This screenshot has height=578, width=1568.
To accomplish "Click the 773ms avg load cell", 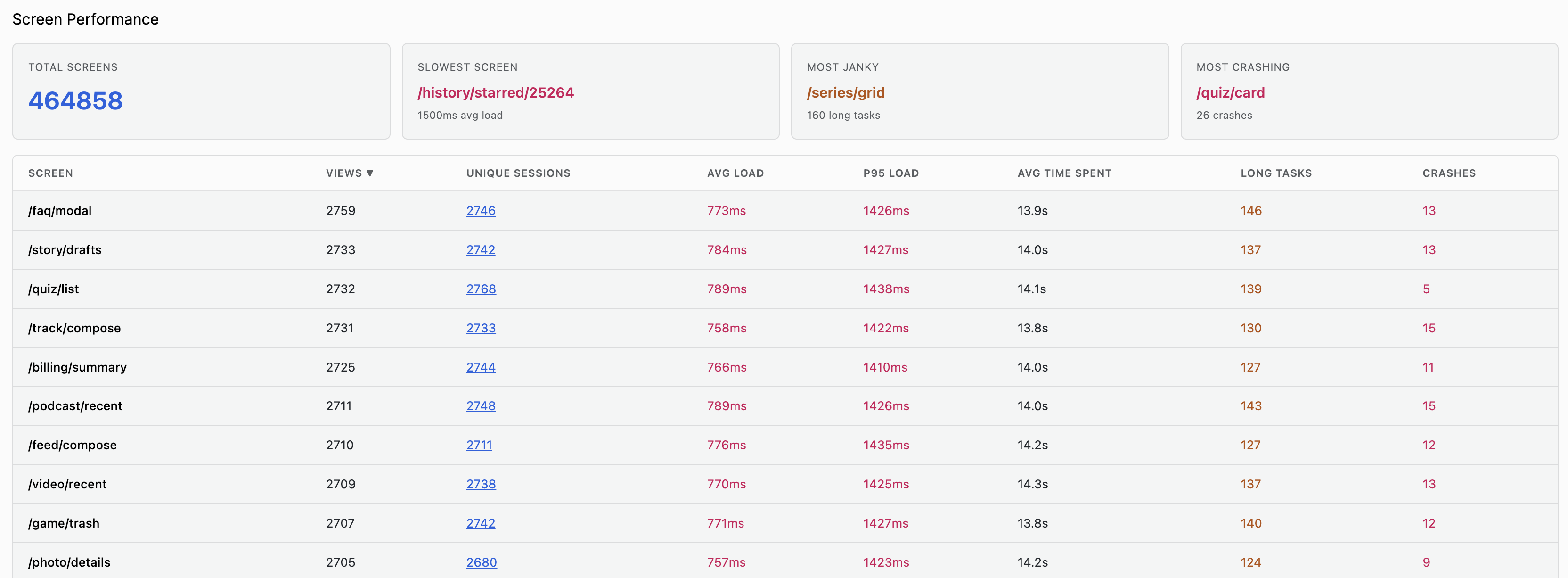I will click(x=726, y=211).
